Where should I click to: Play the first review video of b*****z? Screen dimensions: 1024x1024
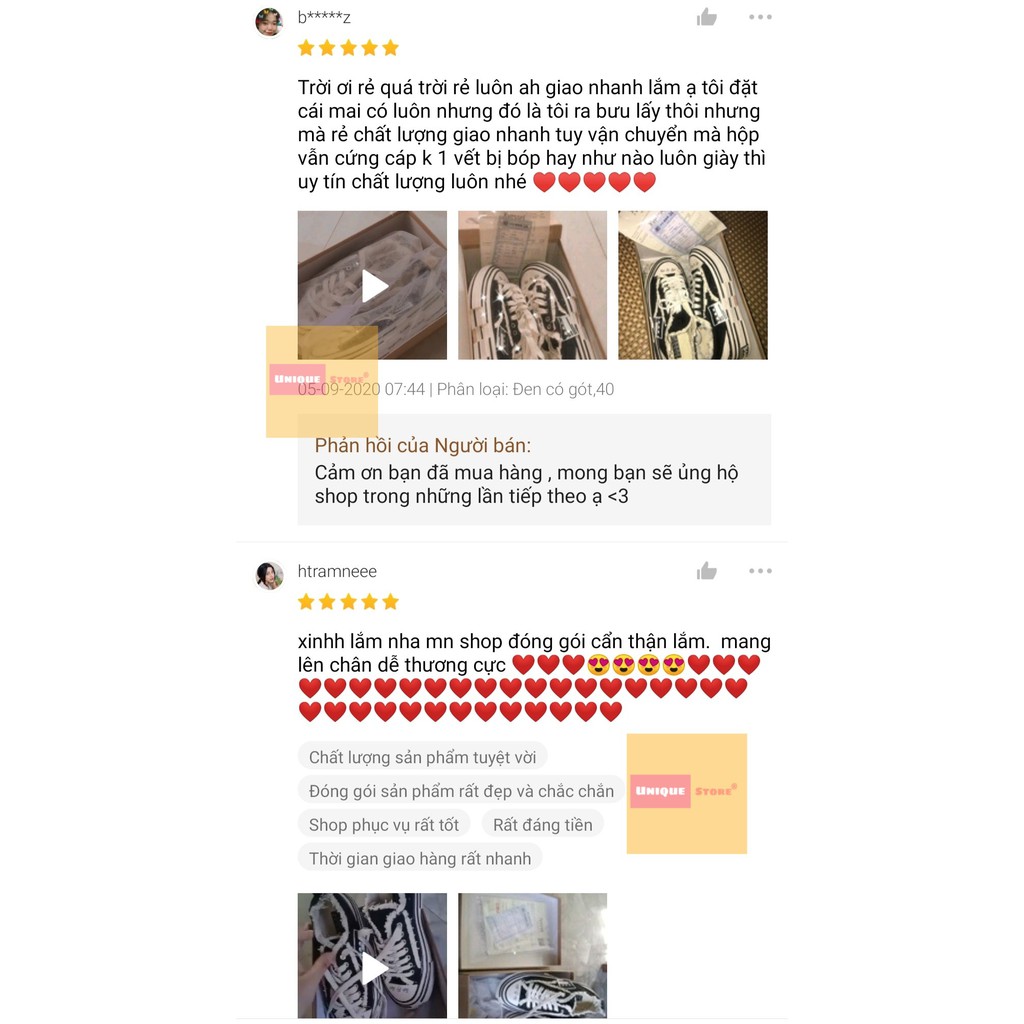click(x=372, y=285)
